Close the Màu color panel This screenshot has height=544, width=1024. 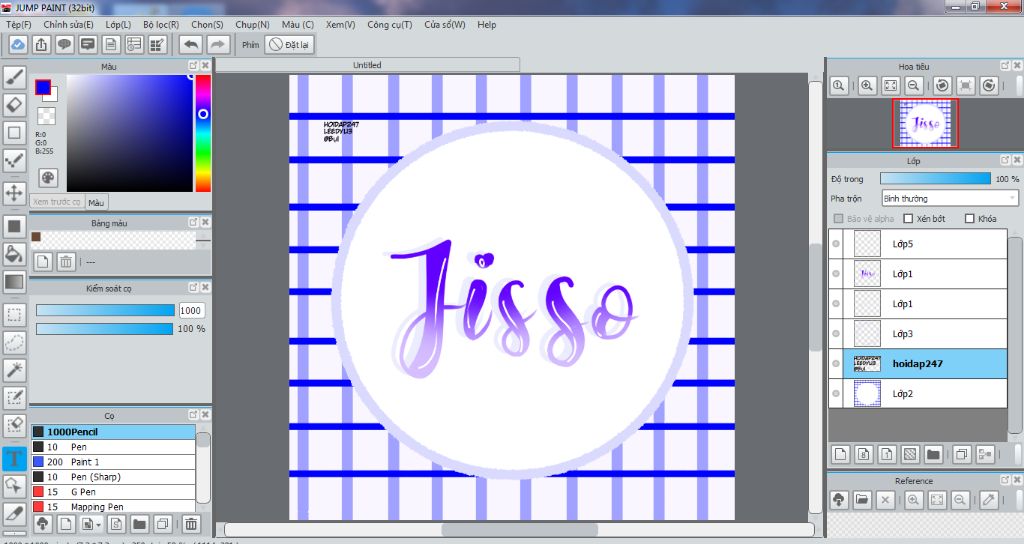(x=205, y=65)
